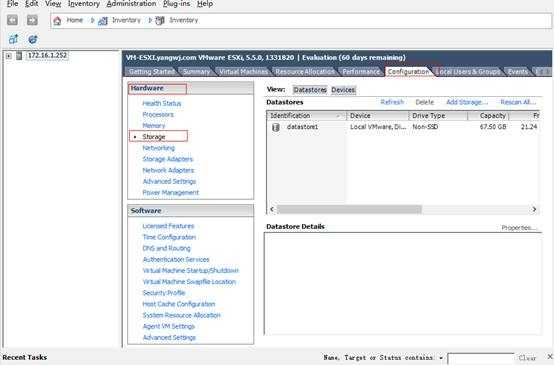Open Networking under Hardware
The image size is (554, 365).
coord(159,148)
